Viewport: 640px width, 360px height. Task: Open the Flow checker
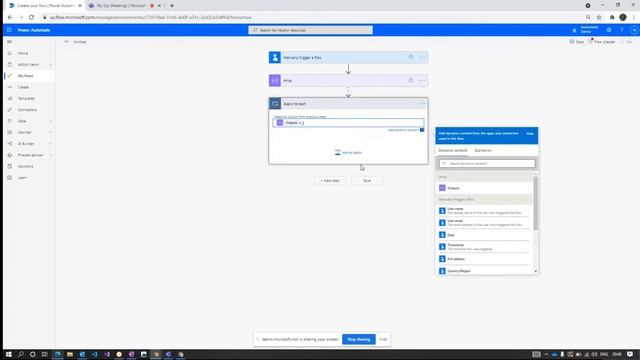point(602,42)
